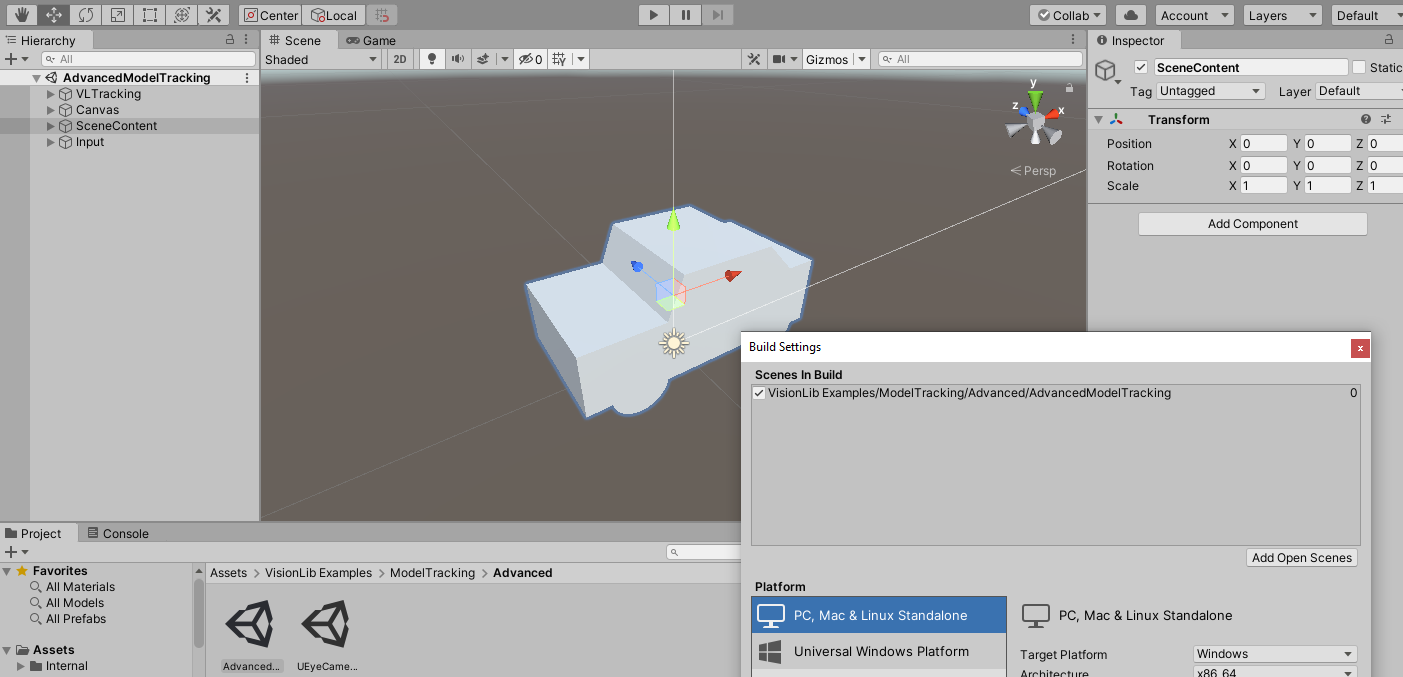Toggle pivot Center mode button
The width and height of the screenshot is (1403, 677).
(x=270, y=15)
